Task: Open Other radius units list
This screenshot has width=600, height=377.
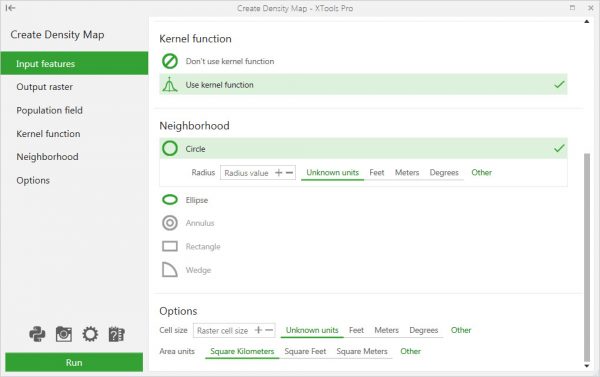Action: point(481,173)
